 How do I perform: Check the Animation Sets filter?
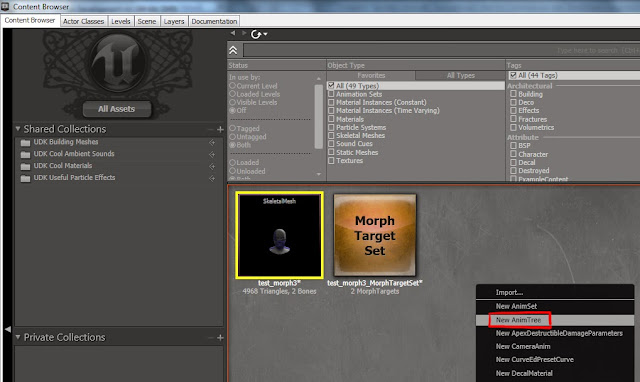click(x=331, y=94)
